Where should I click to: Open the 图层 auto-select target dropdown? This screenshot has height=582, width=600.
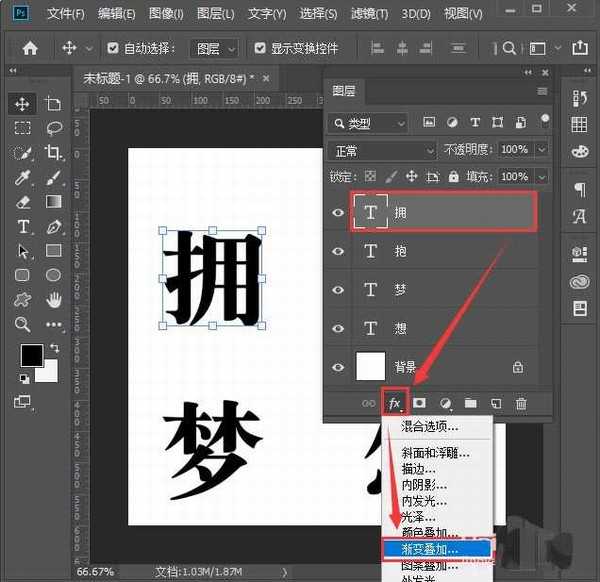point(216,48)
